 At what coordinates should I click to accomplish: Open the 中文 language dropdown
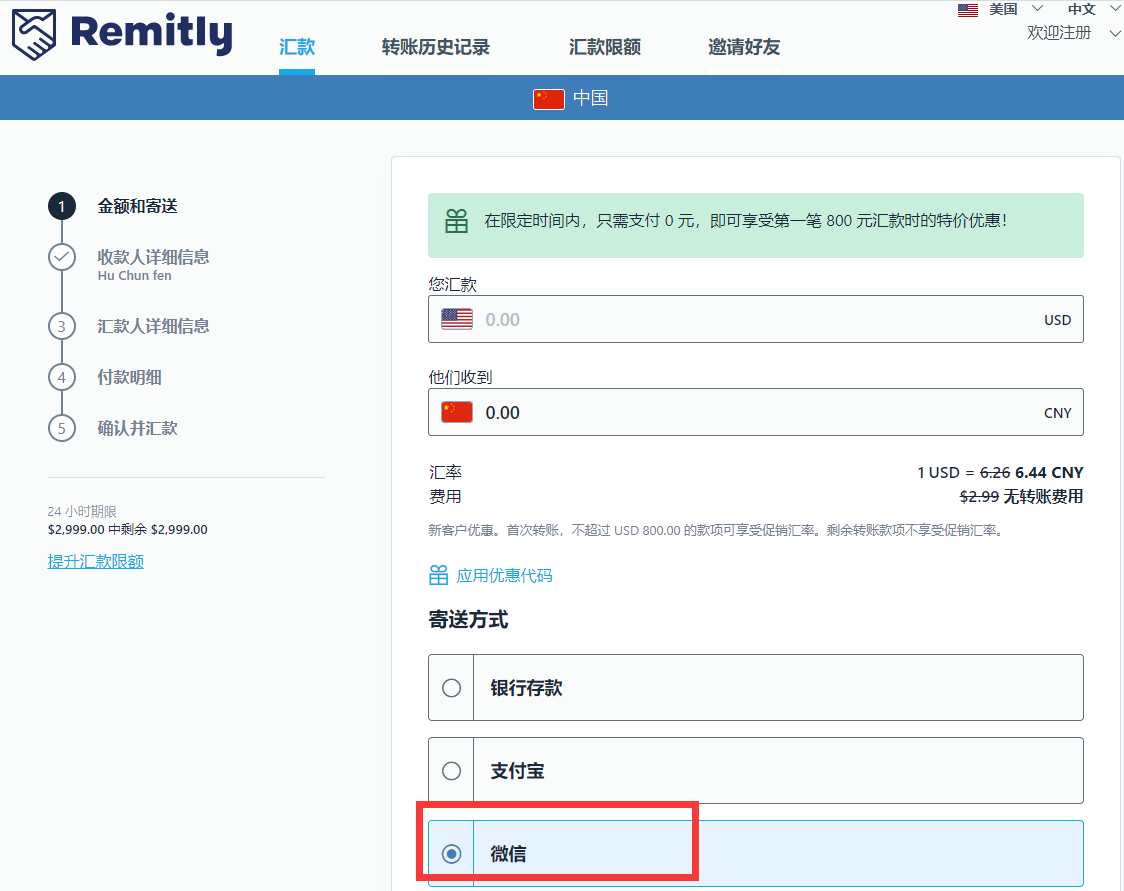click(1093, 10)
